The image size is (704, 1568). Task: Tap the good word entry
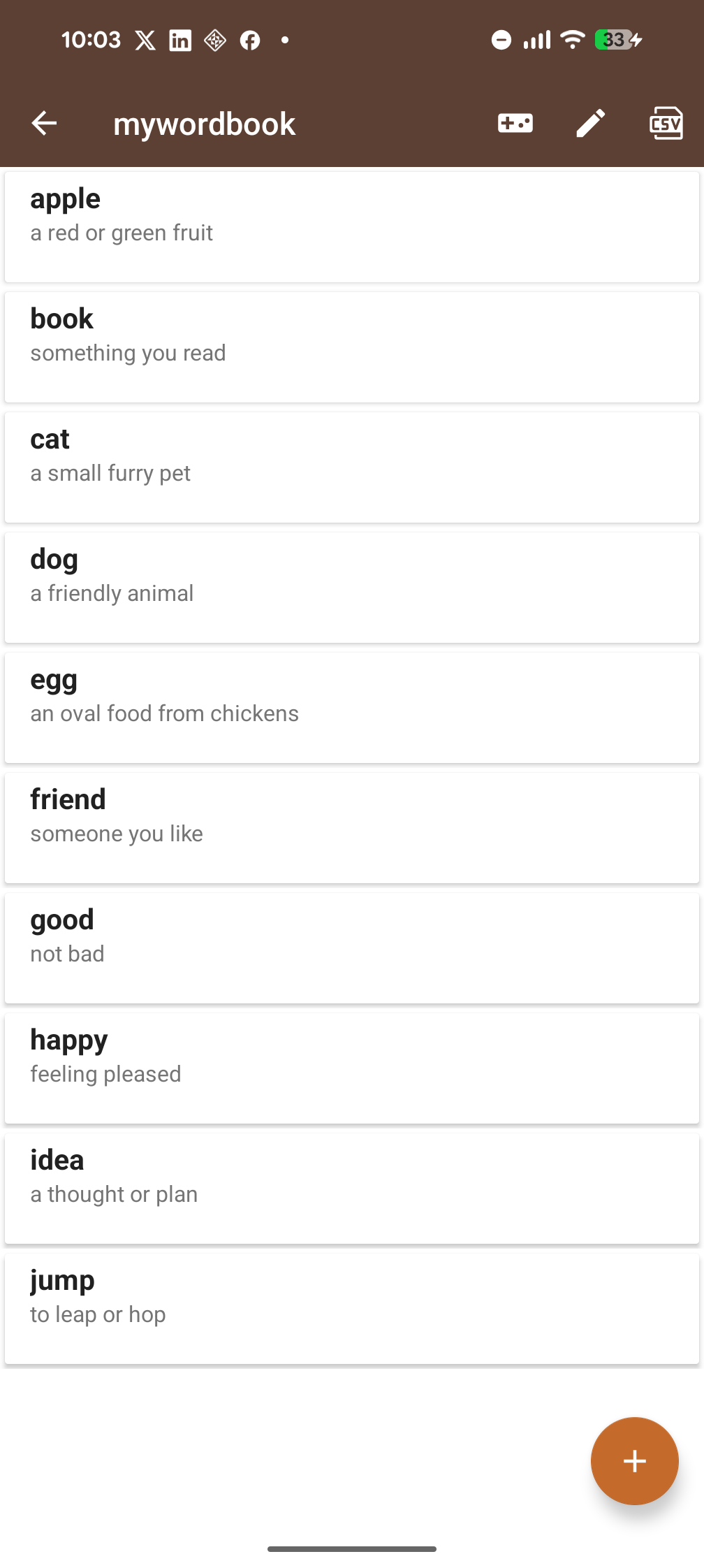[352, 948]
